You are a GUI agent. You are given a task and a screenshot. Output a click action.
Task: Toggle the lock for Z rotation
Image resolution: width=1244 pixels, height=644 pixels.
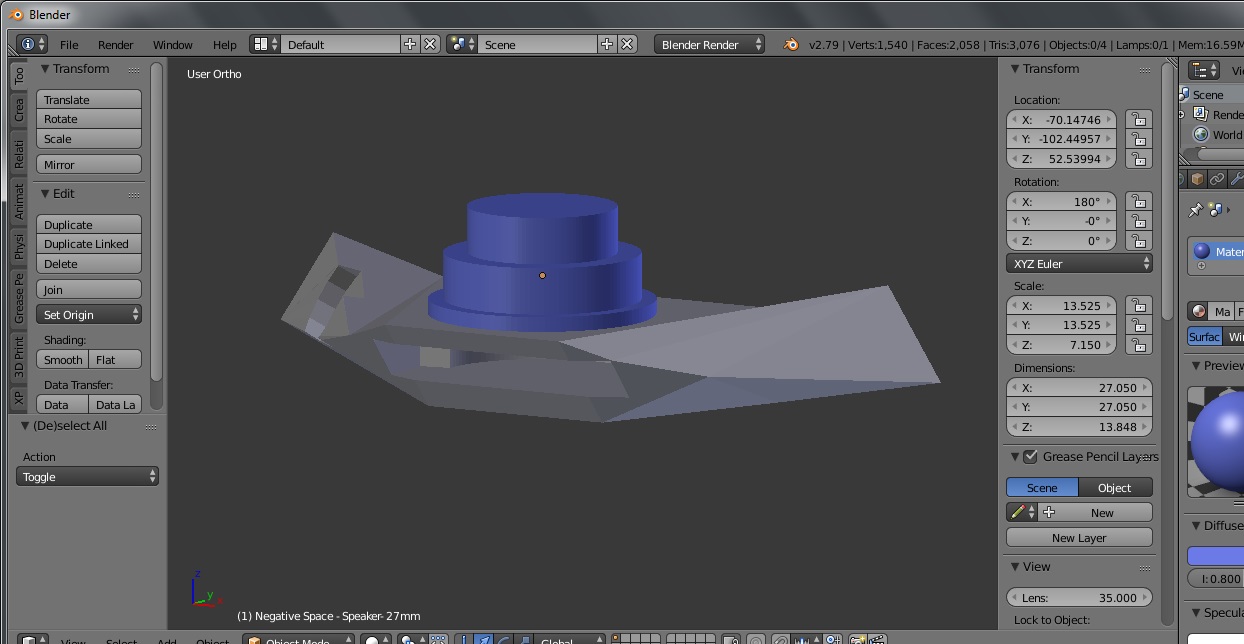(x=1137, y=241)
